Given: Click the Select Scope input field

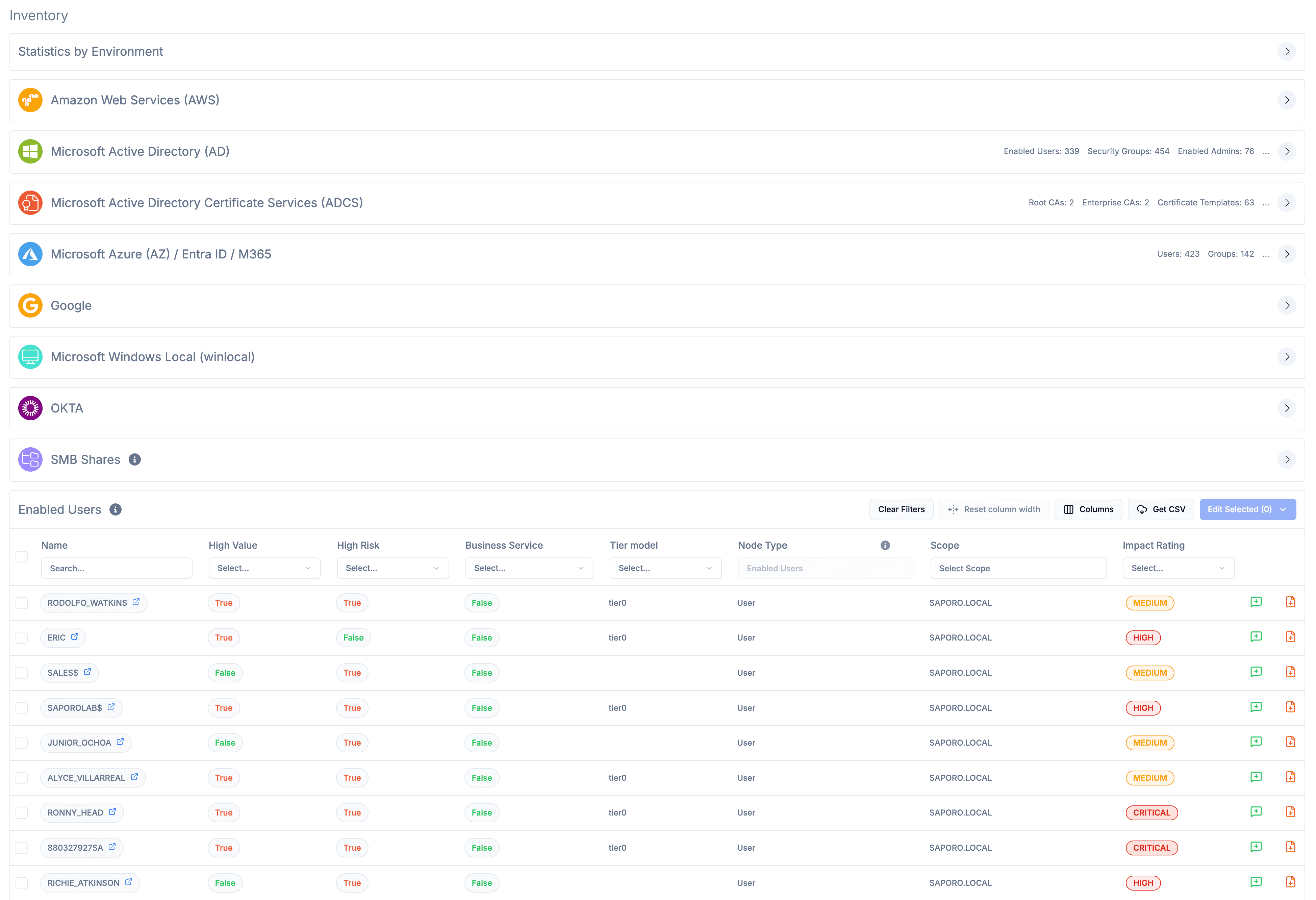Looking at the screenshot, I should pyautogui.click(x=1018, y=568).
